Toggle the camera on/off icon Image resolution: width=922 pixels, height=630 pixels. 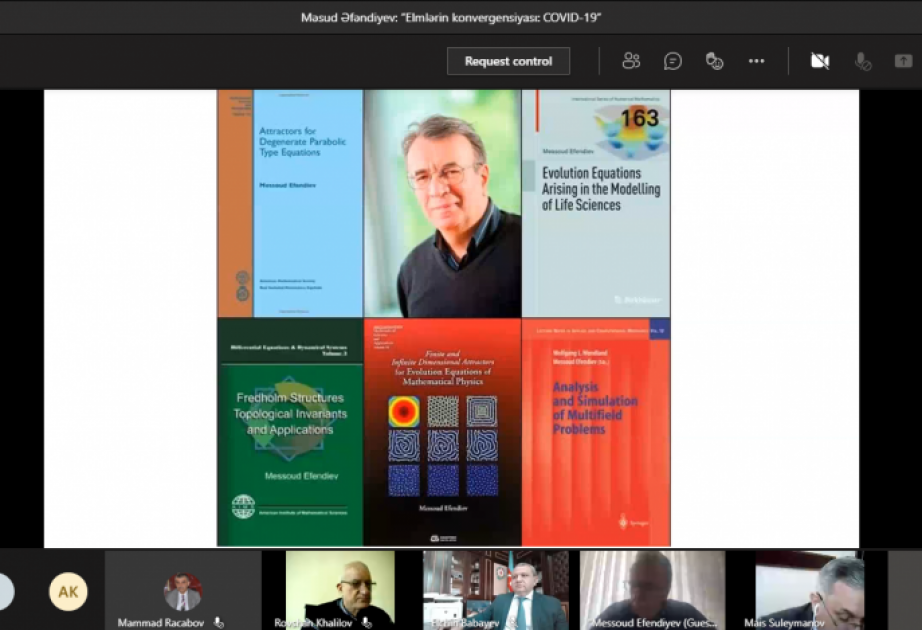click(820, 61)
